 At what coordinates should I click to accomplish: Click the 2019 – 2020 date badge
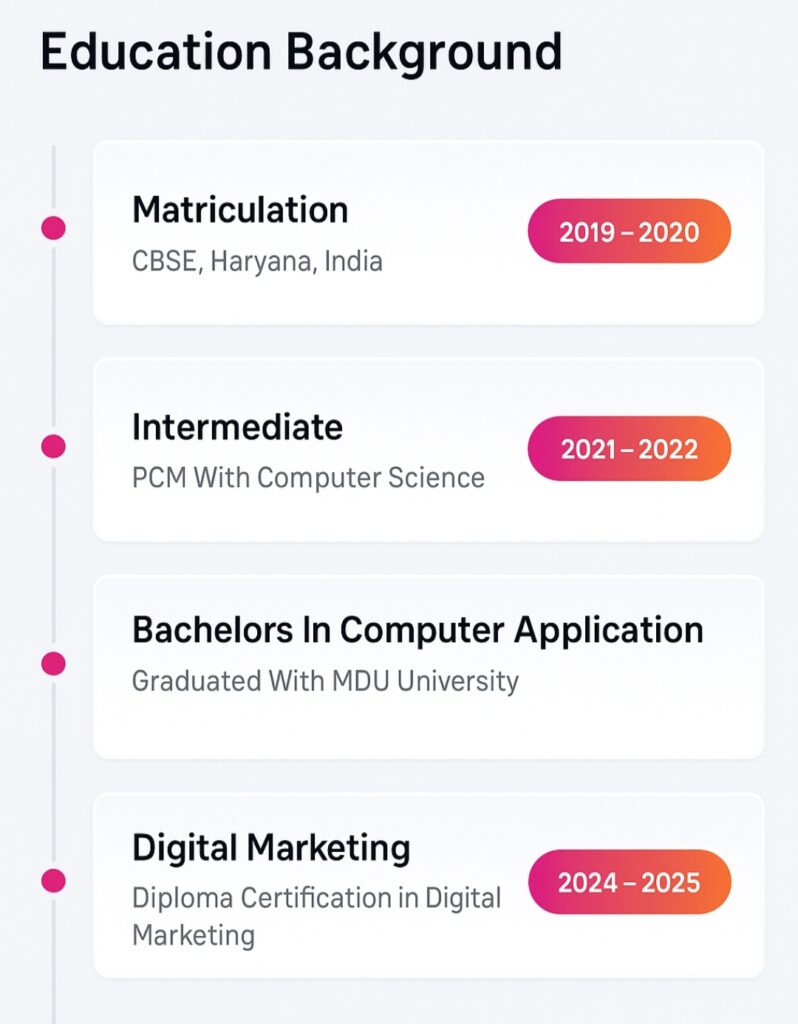[x=629, y=232]
